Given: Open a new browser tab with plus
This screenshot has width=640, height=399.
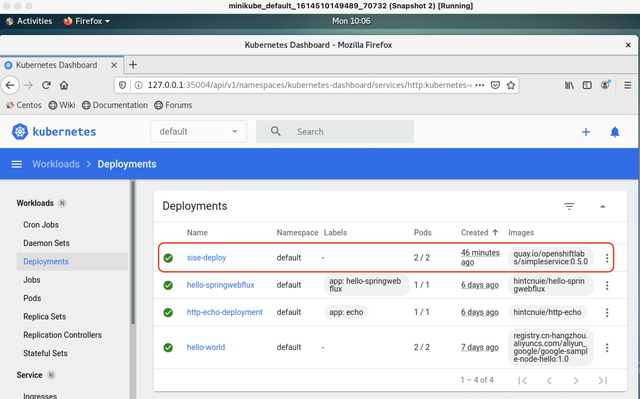Looking at the screenshot, I should point(133,64).
